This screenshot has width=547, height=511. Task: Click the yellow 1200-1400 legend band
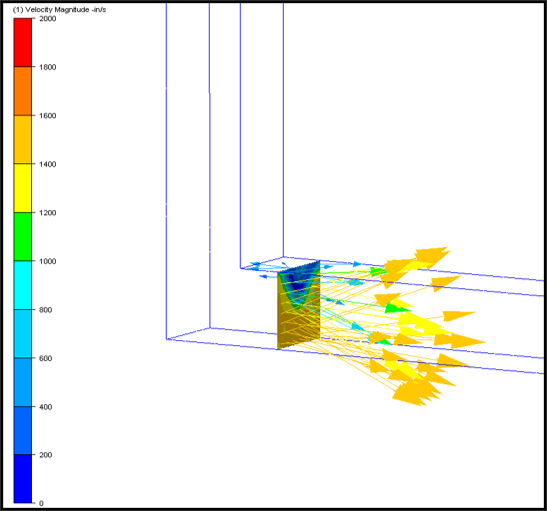[x=23, y=188]
